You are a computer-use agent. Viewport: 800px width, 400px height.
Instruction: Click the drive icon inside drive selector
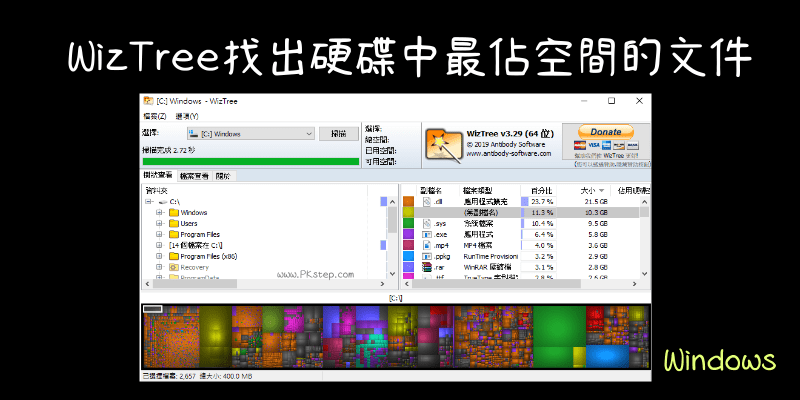193,134
